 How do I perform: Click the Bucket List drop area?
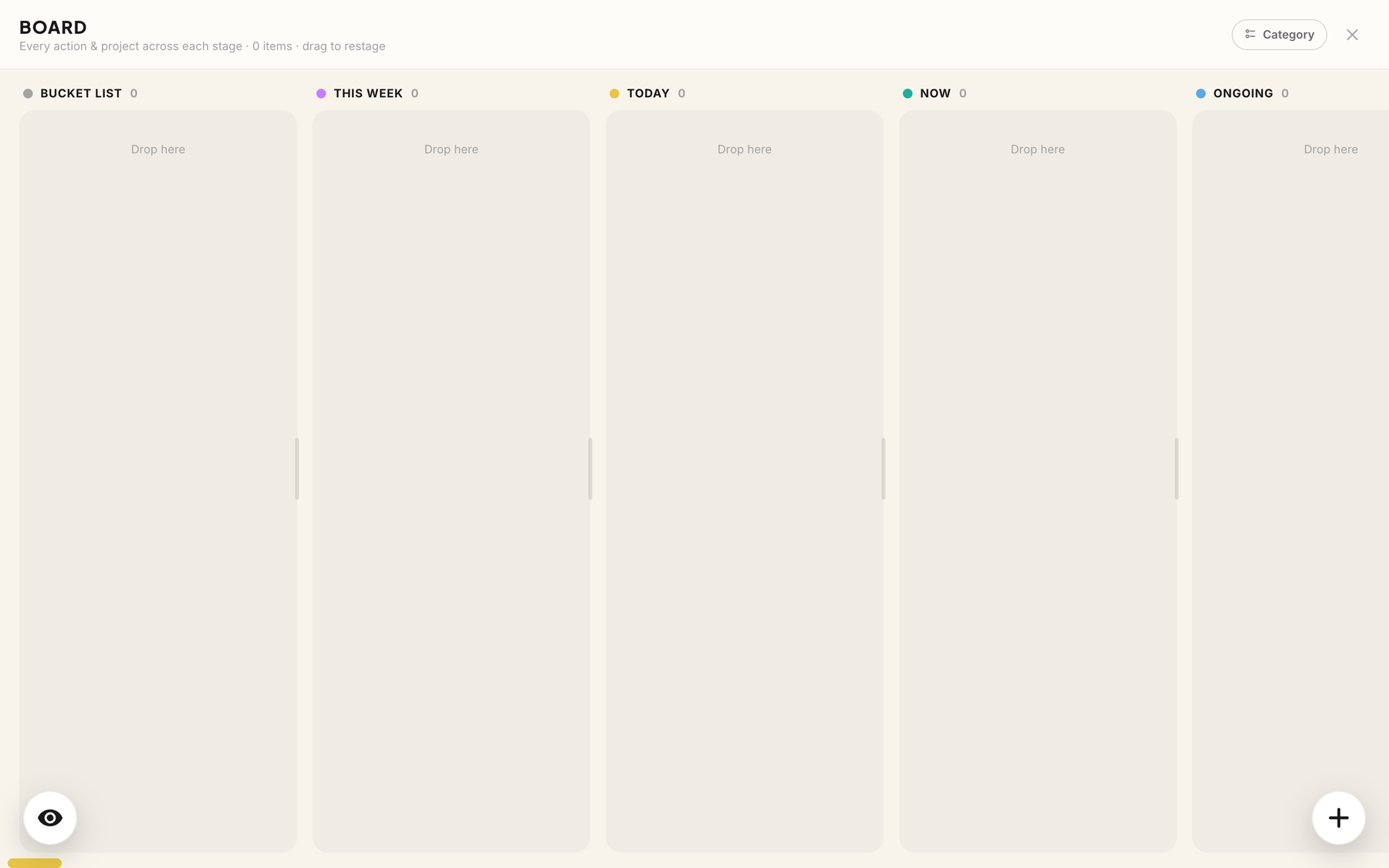(158, 481)
